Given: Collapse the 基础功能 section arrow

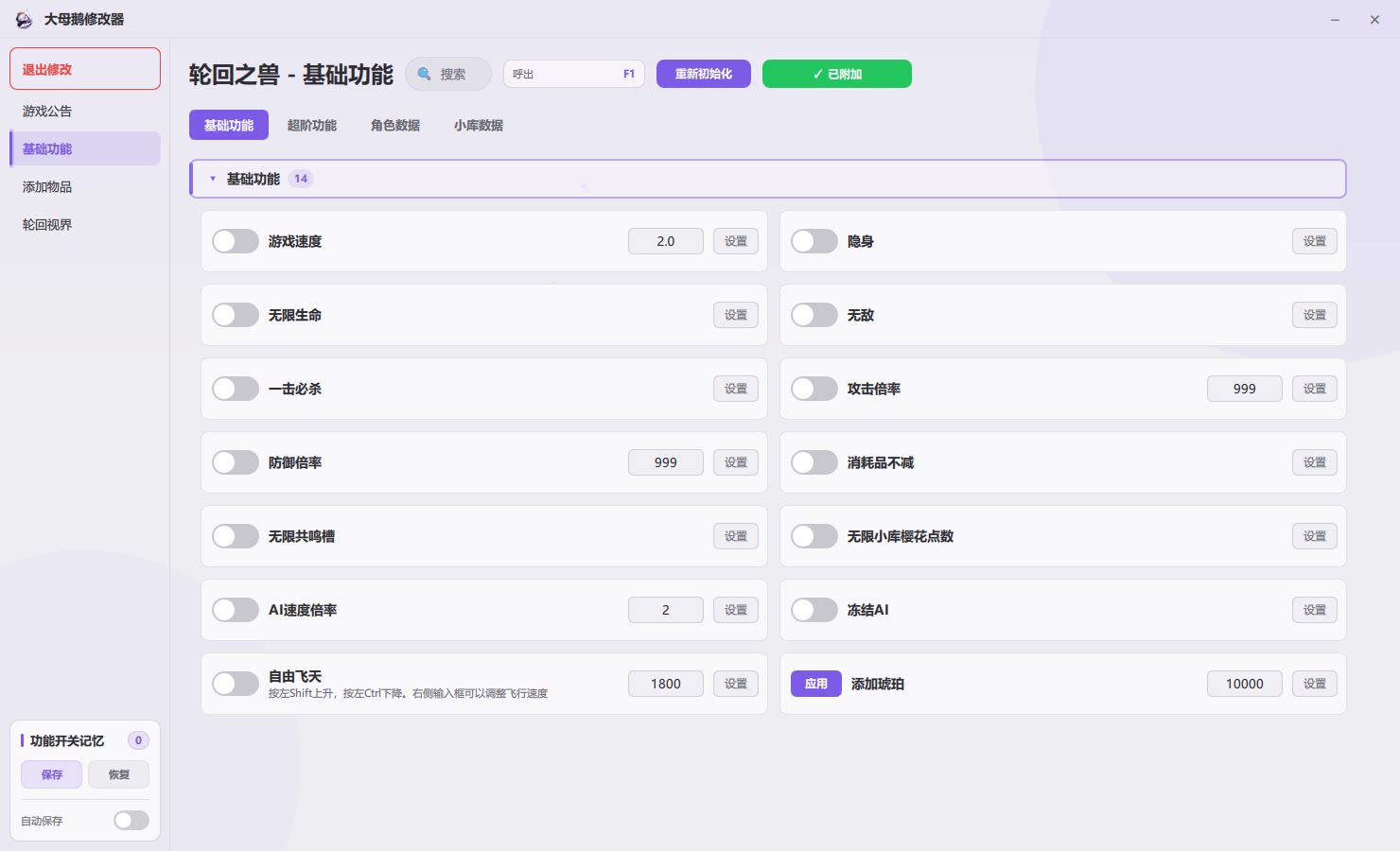Looking at the screenshot, I should click(x=213, y=179).
